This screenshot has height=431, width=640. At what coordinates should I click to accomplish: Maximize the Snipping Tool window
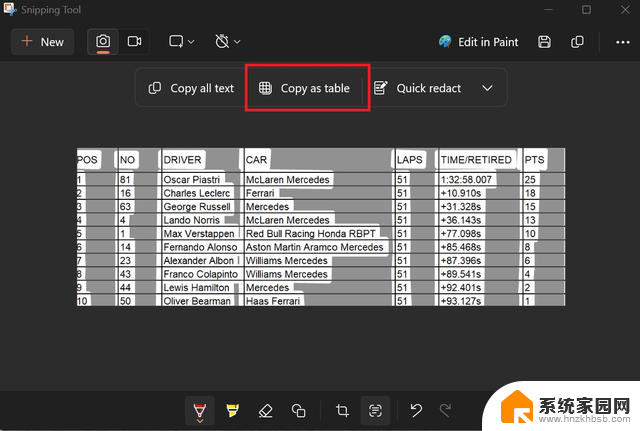point(586,9)
